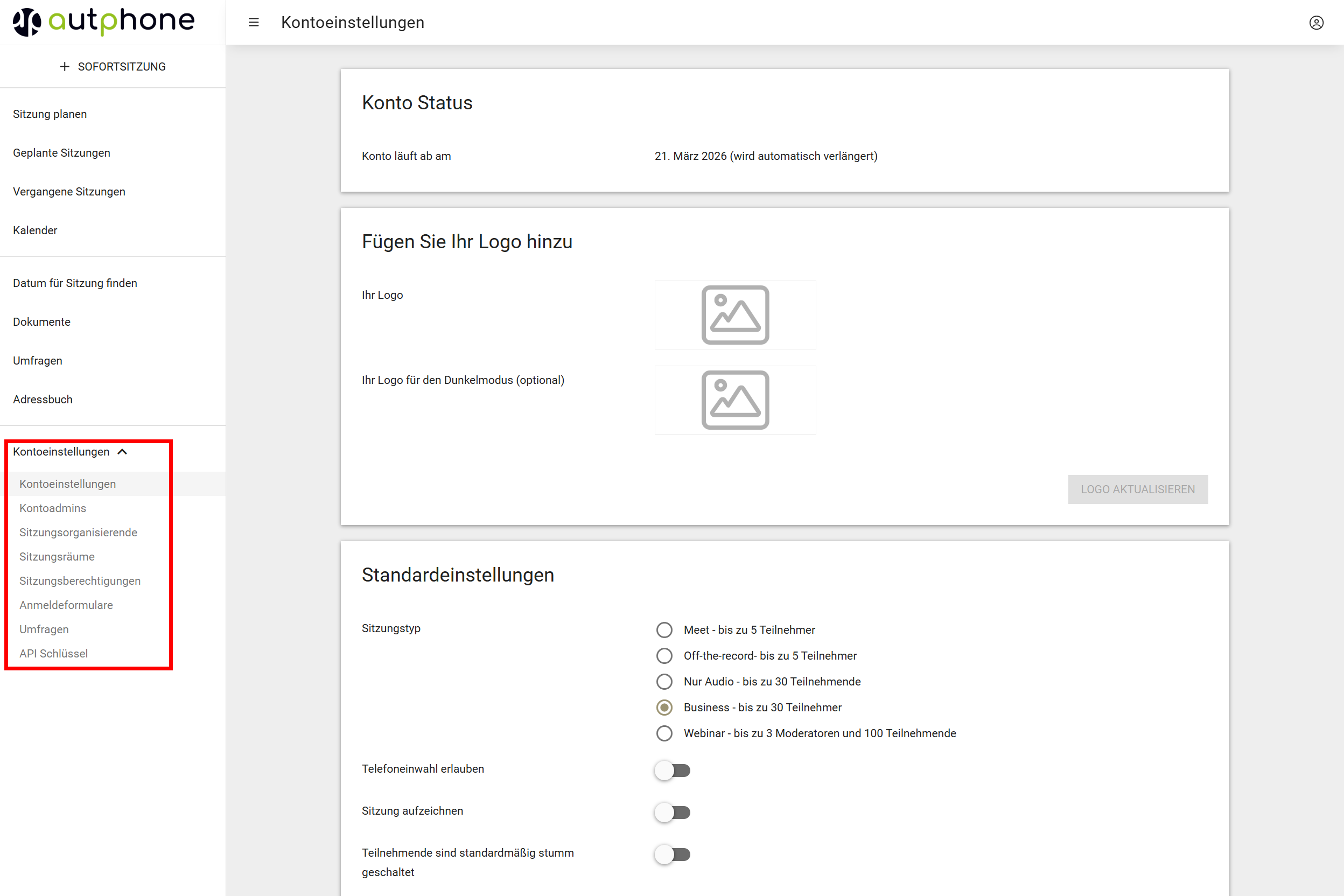Click the hamburger menu icon

(254, 22)
